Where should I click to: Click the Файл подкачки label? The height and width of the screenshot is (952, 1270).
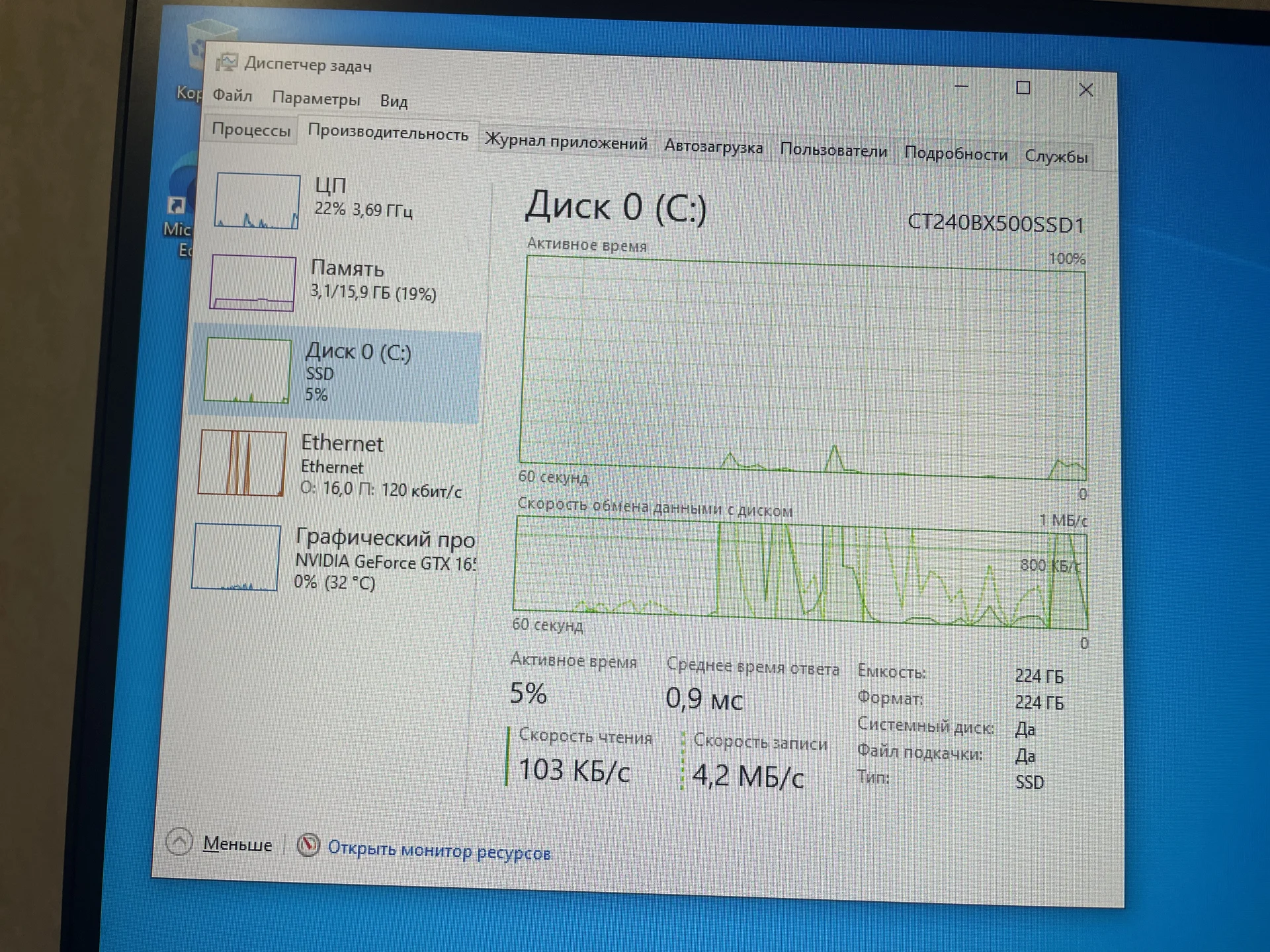click(x=920, y=752)
